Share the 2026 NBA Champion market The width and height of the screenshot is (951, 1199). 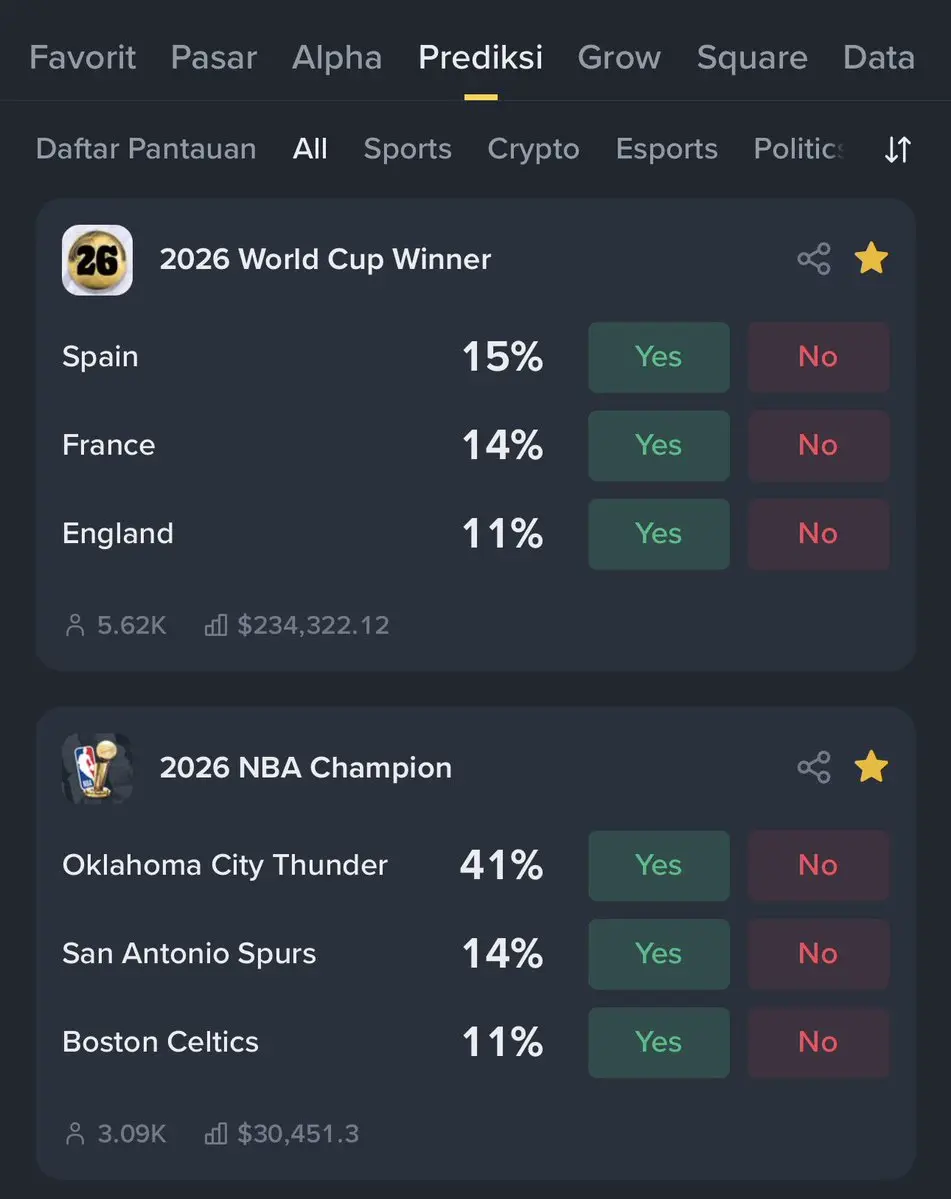tap(813, 768)
